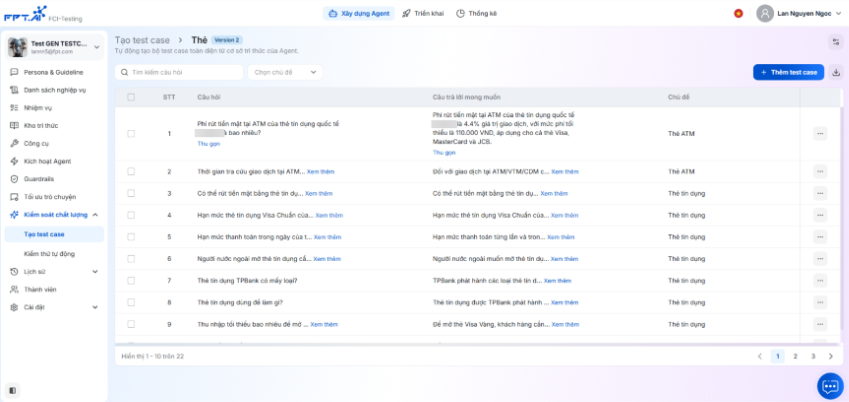Open three-dot actions menu for row 2
The image size is (849, 402).
click(820, 172)
